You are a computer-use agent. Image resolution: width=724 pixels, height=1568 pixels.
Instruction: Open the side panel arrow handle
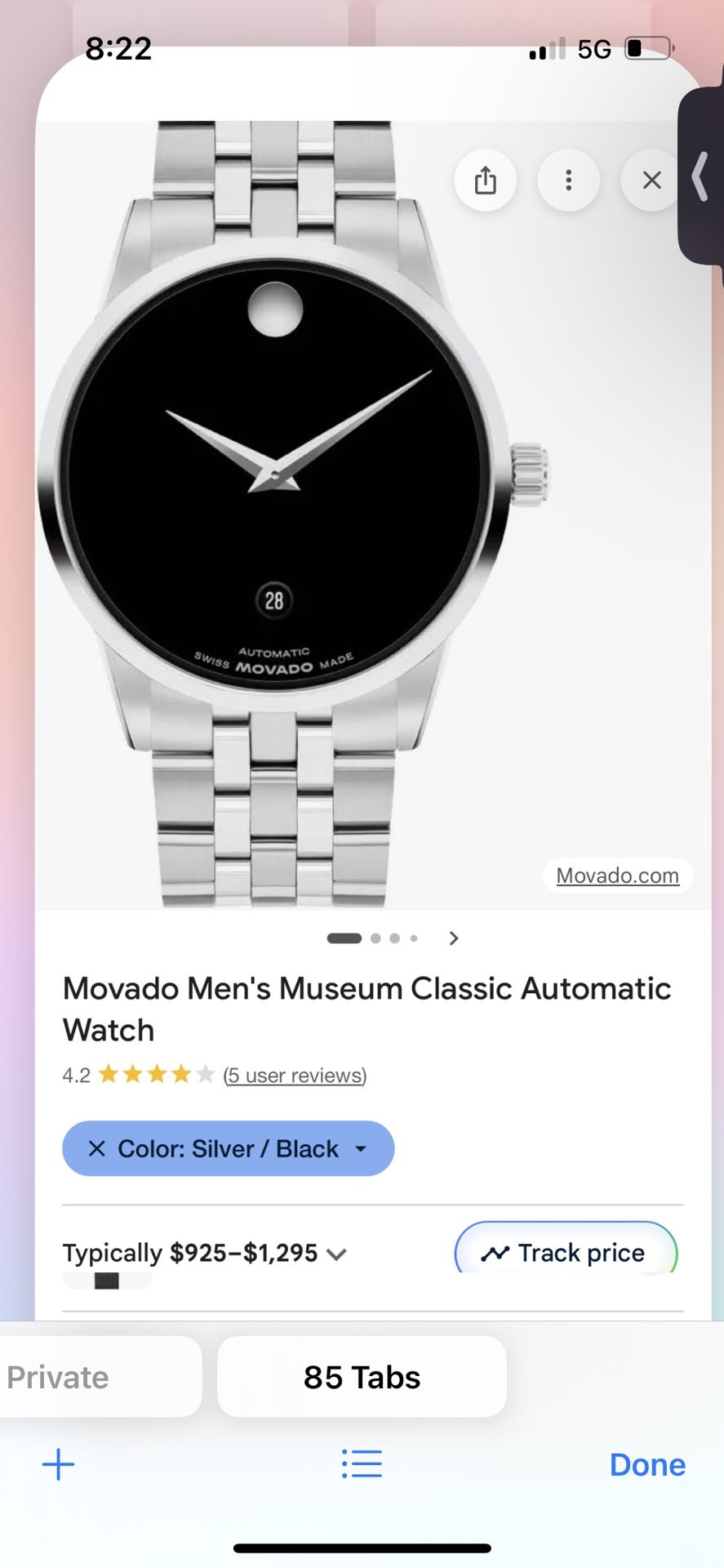700,176
